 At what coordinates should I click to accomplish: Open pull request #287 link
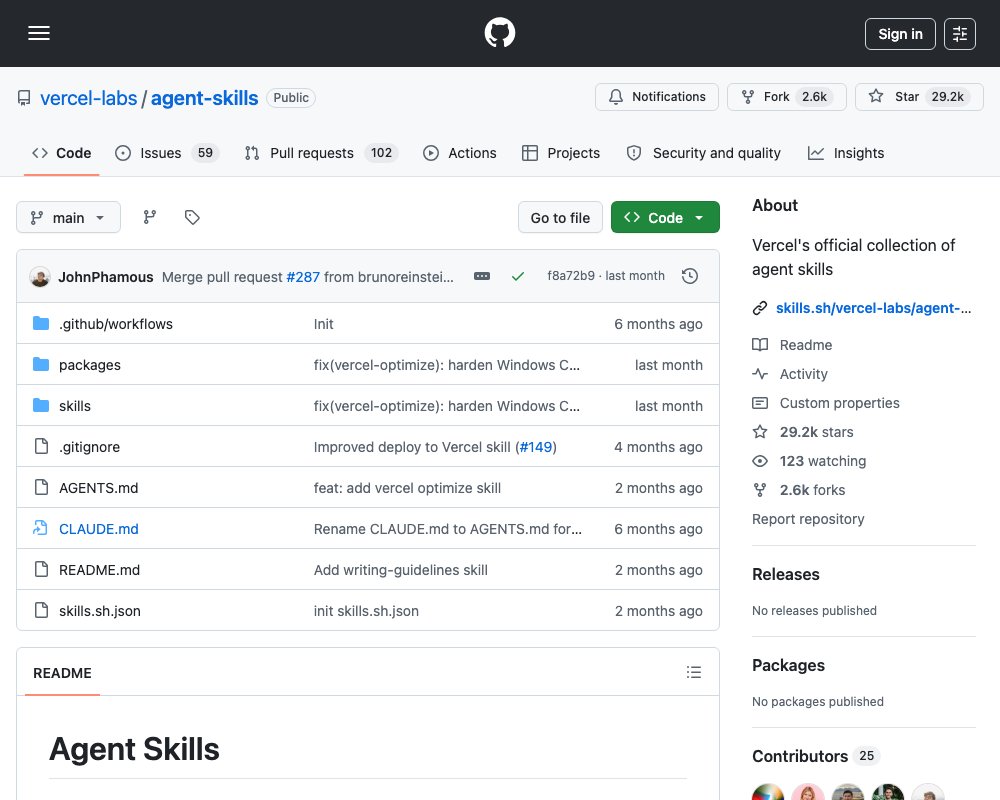pyautogui.click(x=303, y=277)
